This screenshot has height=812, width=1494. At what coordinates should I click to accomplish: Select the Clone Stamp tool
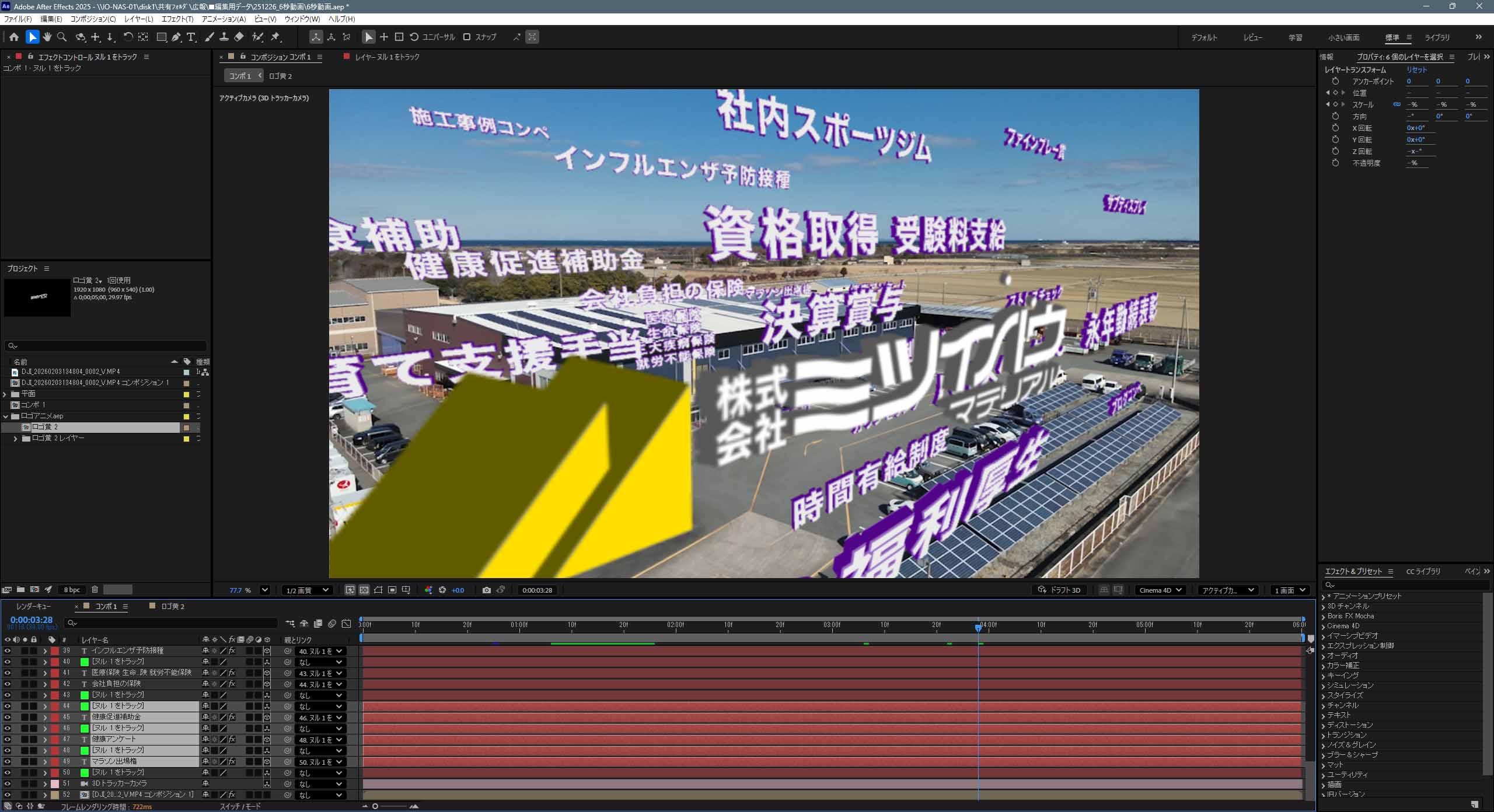224,37
